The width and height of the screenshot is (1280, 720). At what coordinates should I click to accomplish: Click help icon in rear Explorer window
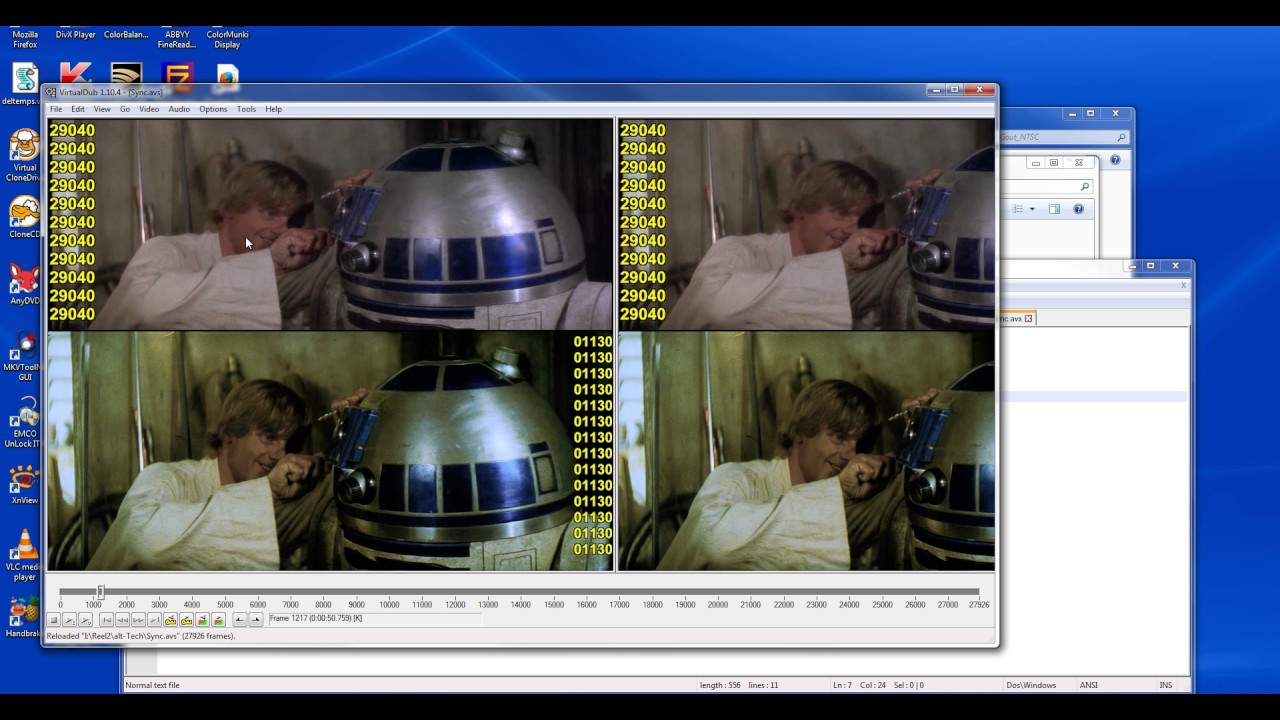point(1115,160)
